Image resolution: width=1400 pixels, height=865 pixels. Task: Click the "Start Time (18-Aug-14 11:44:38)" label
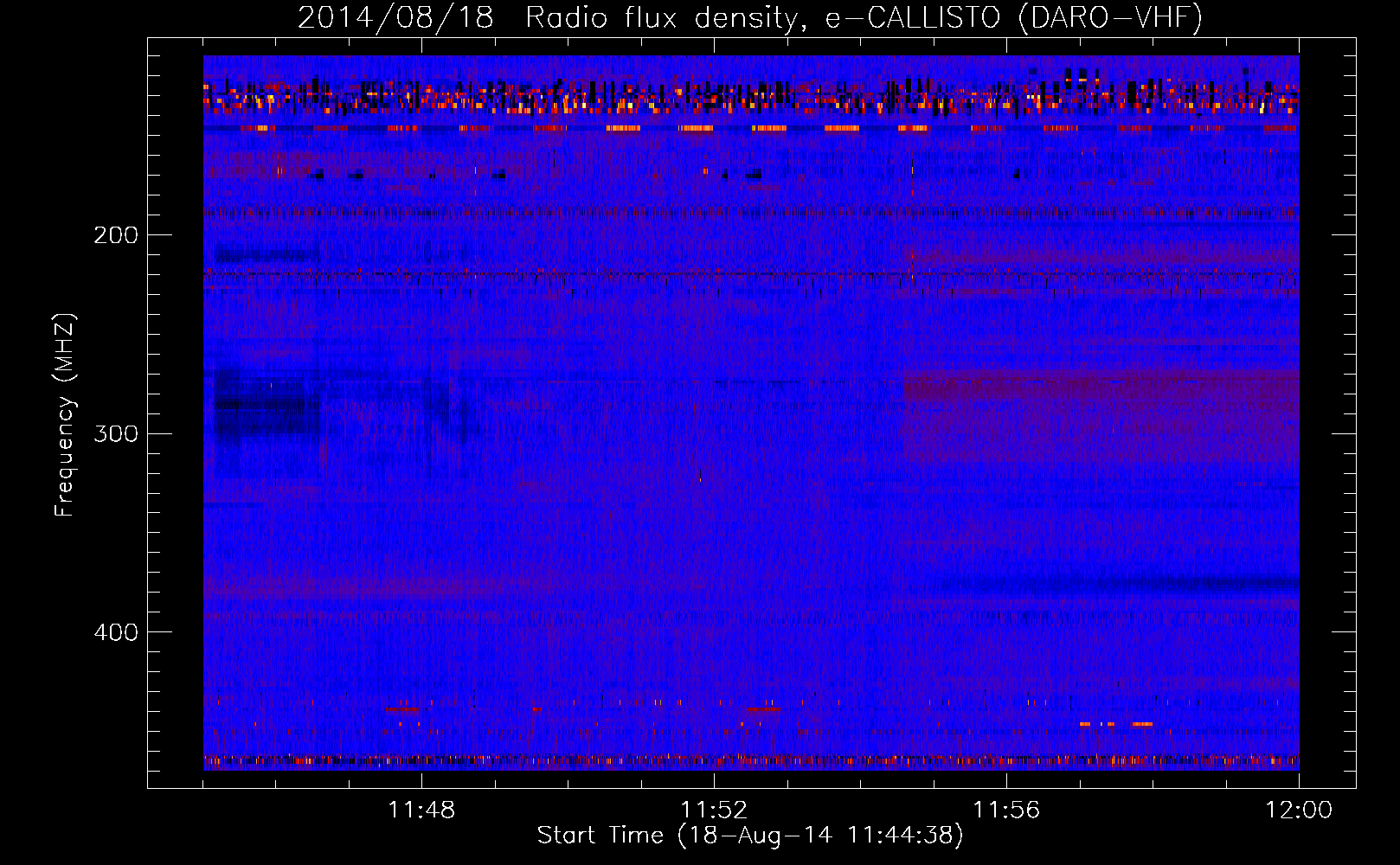pos(750,836)
